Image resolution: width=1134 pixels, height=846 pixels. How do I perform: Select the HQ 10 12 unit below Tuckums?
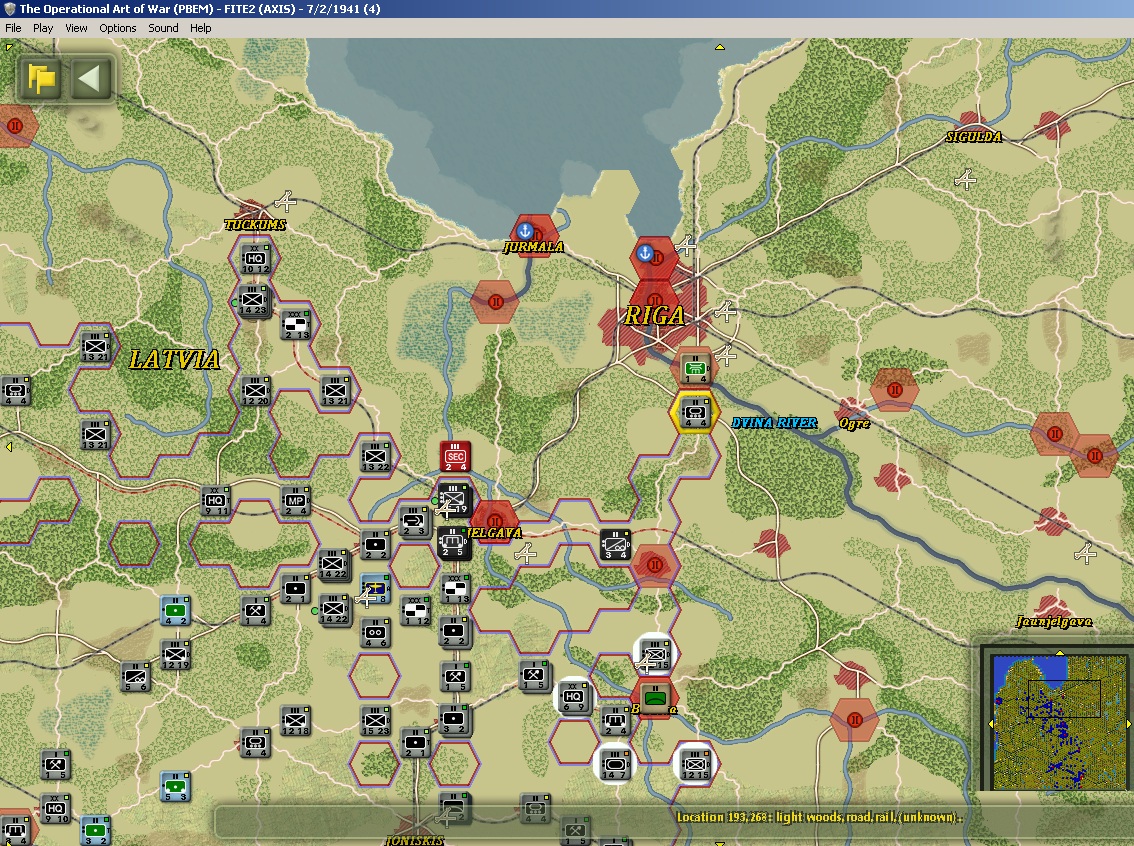coord(255,259)
